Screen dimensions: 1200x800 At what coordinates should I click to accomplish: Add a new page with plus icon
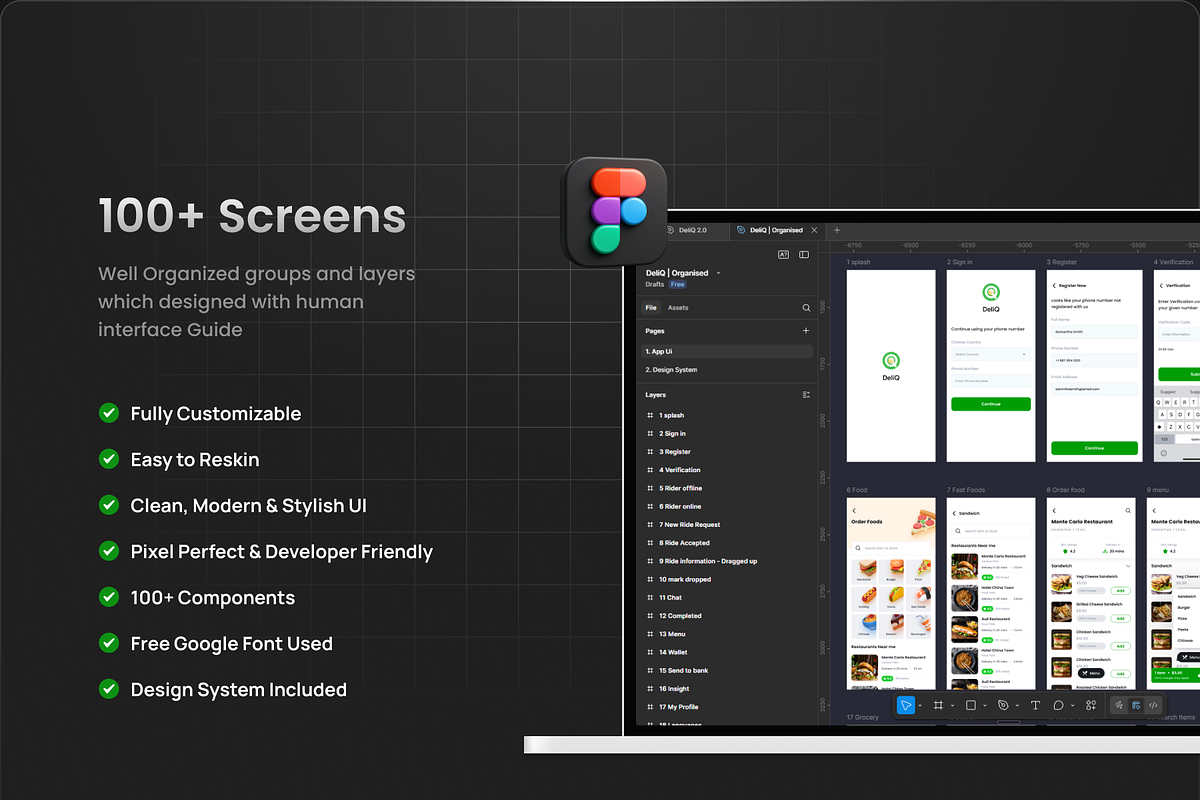point(806,331)
